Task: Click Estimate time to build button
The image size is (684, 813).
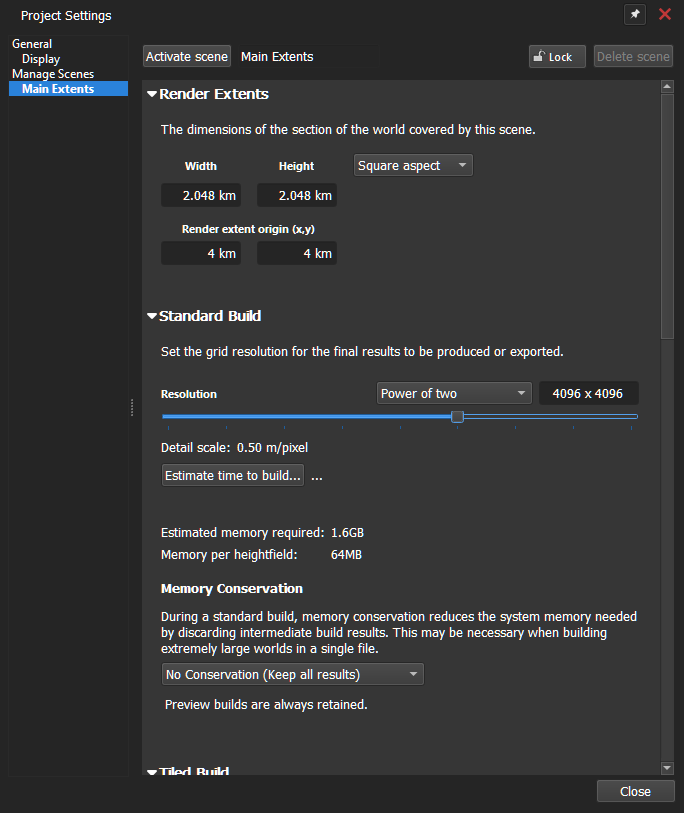Action: [x=233, y=475]
